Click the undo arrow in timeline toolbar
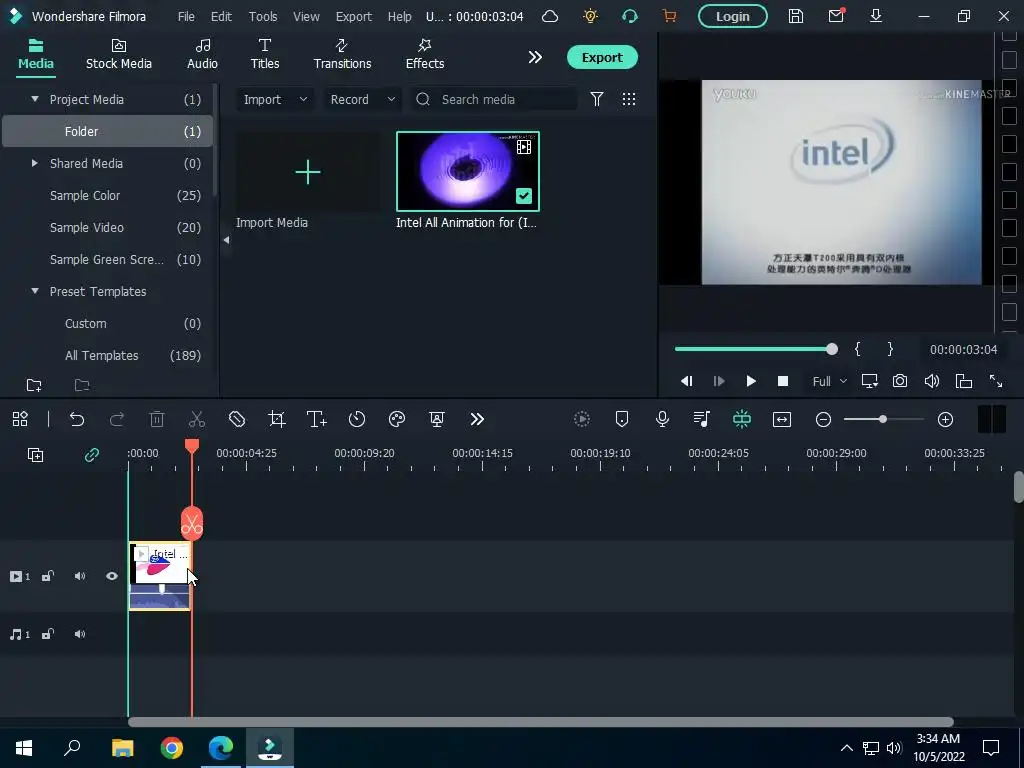The width and height of the screenshot is (1024, 768). click(77, 419)
